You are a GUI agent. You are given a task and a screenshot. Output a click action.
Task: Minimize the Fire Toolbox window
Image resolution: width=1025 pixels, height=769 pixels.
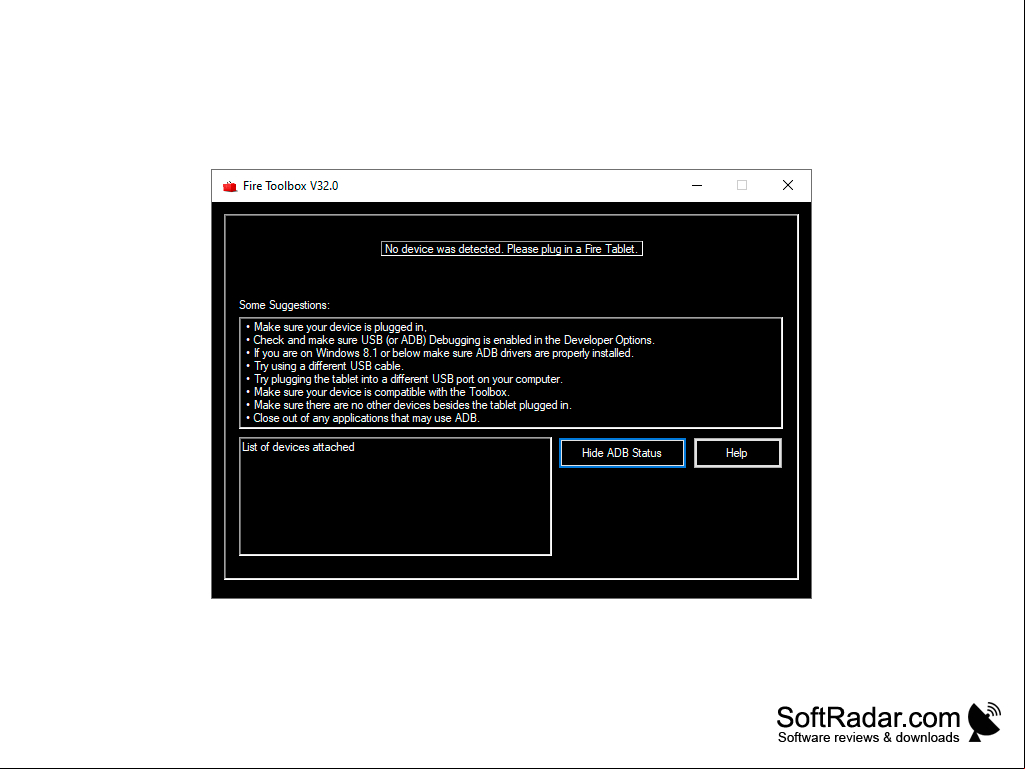(697, 186)
